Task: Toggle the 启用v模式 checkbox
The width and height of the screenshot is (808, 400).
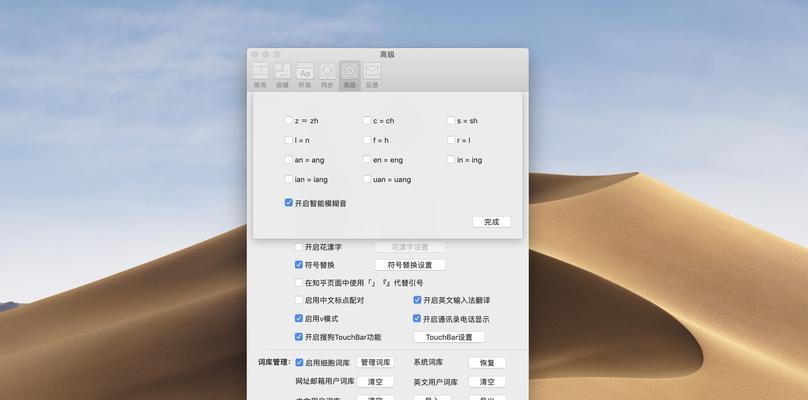Action: point(299,318)
